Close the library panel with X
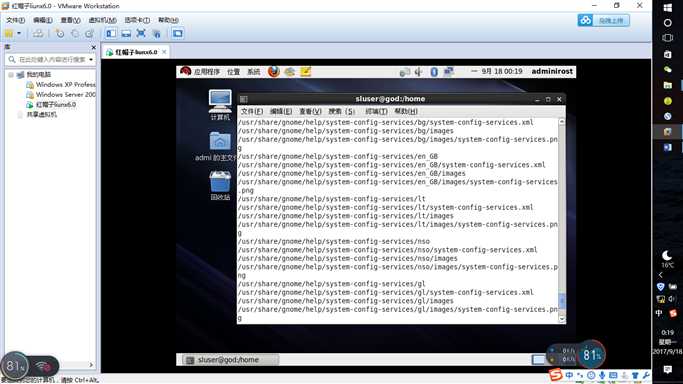Viewport: 683px width, 384px height. coord(93,47)
